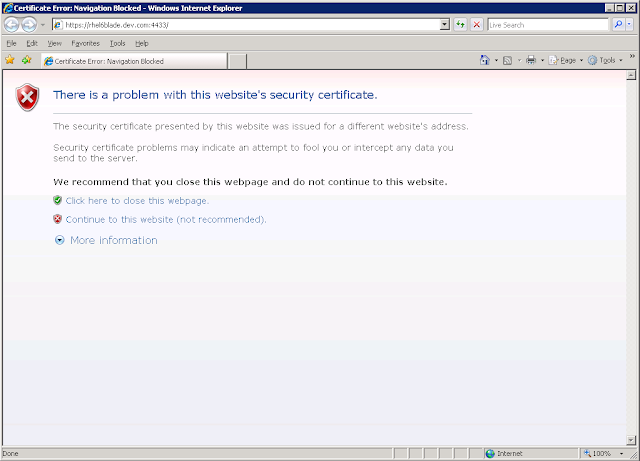640x461 pixels.
Task: Click the scrollbar up arrow
Action: pyautogui.click(x=631, y=75)
